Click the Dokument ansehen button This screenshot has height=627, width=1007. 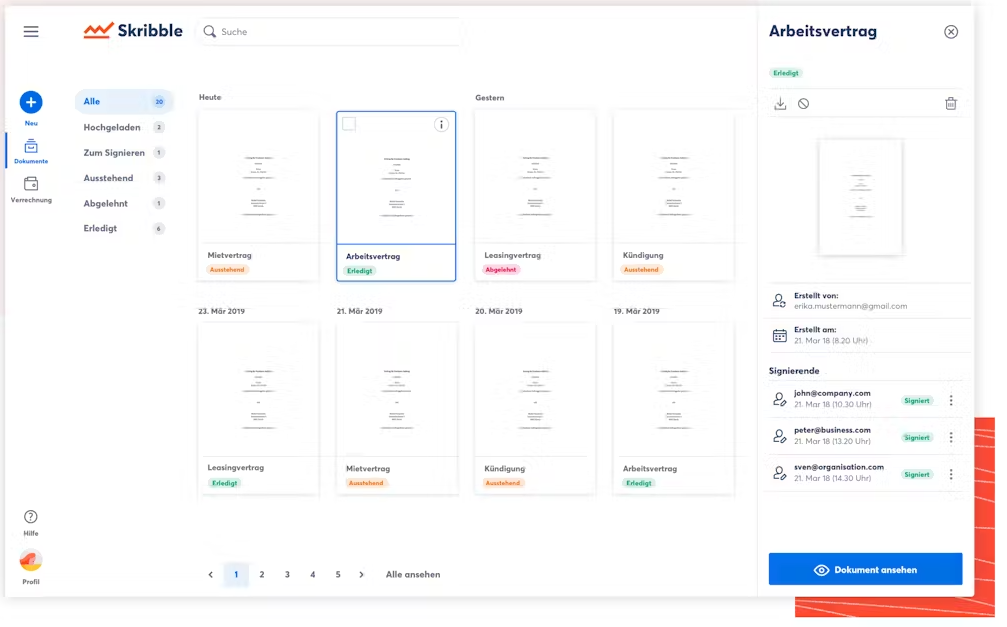point(865,570)
